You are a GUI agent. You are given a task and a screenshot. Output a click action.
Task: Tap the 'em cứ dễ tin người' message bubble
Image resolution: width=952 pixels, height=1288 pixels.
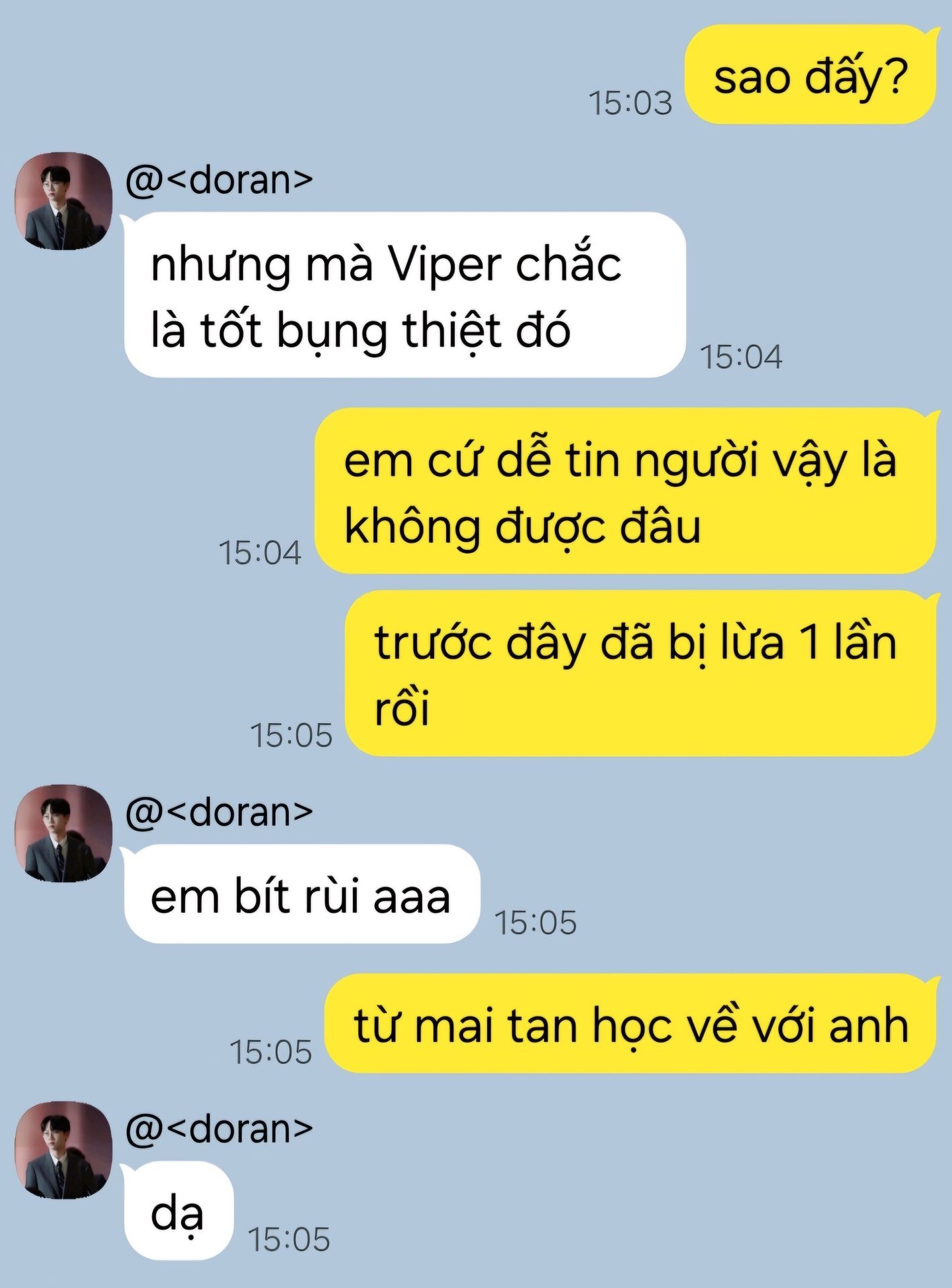click(x=625, y=490)
